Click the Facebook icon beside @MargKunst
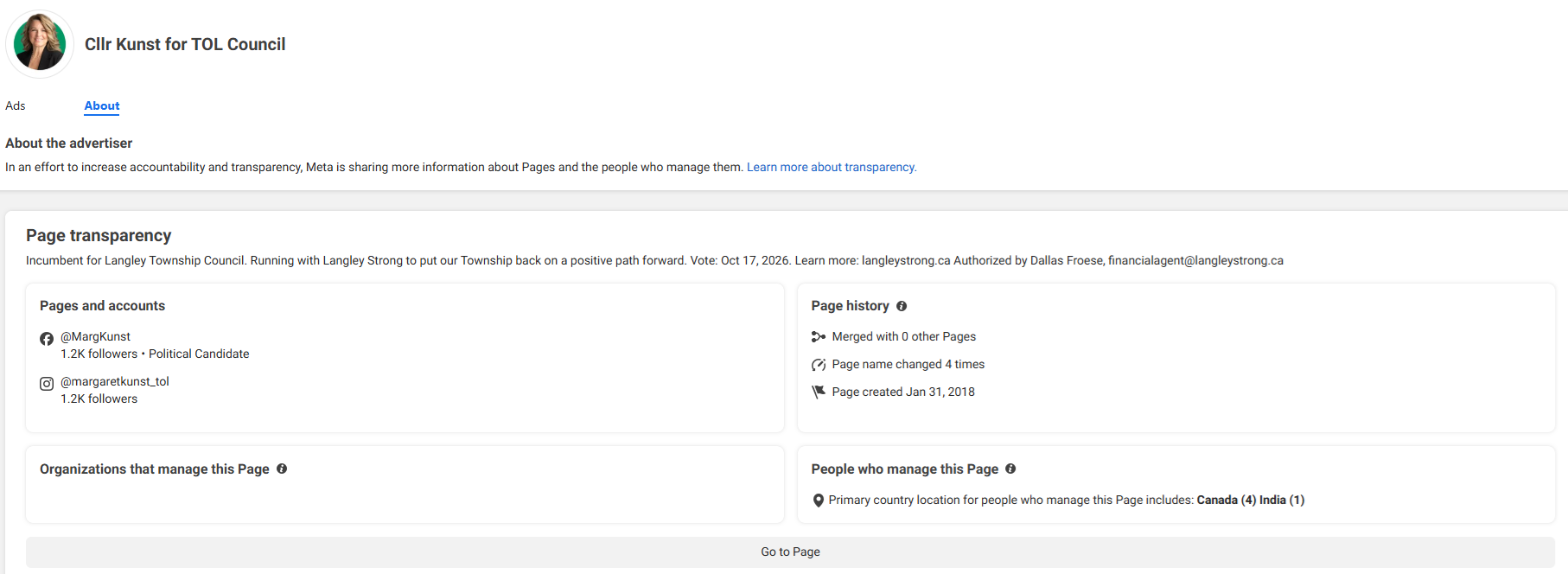The width and height of the screenshot is (1568, 574). [47, 339]
